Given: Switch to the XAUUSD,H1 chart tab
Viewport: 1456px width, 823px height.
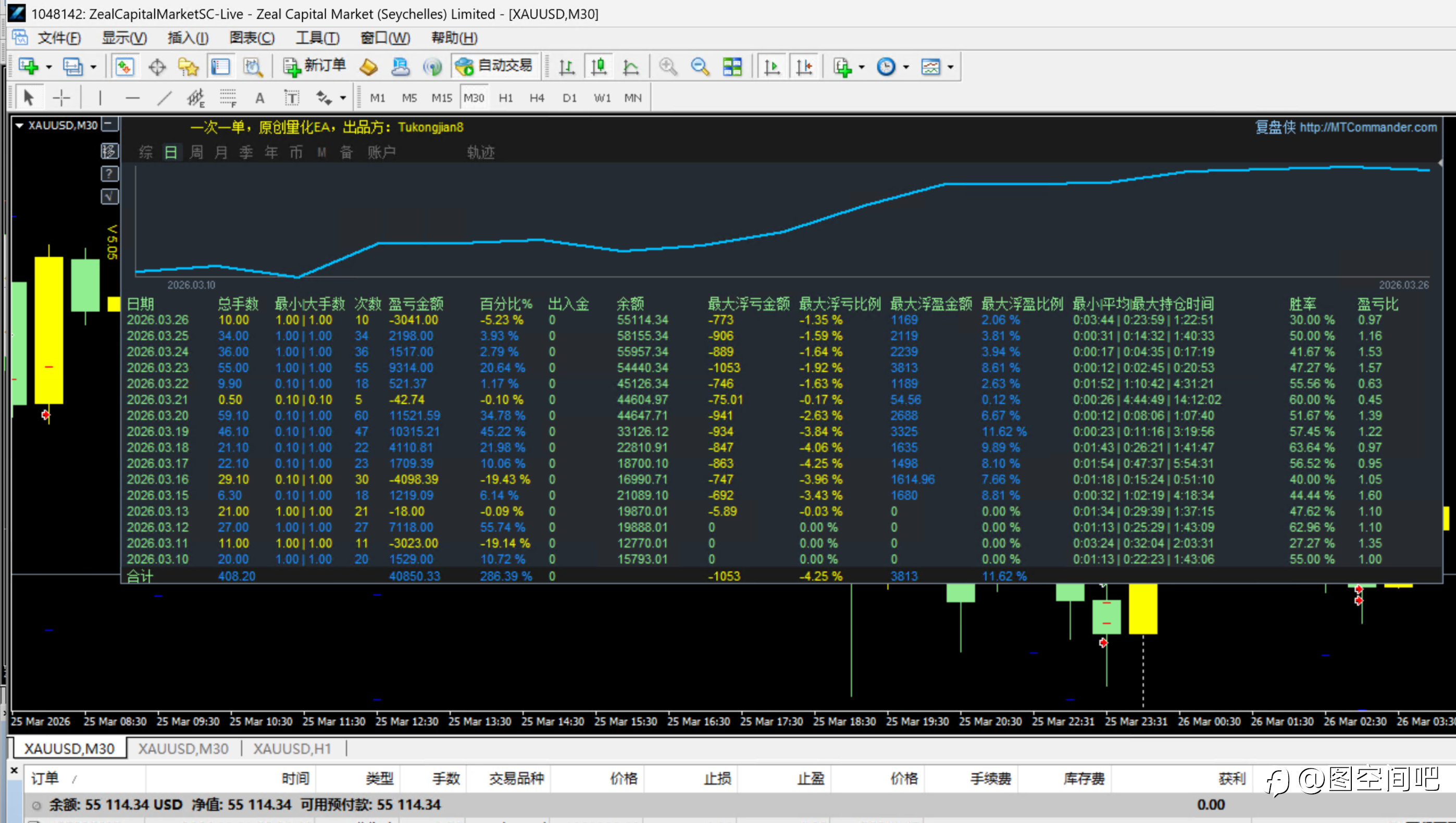Looking at the screenshot, I should [292, 749].
